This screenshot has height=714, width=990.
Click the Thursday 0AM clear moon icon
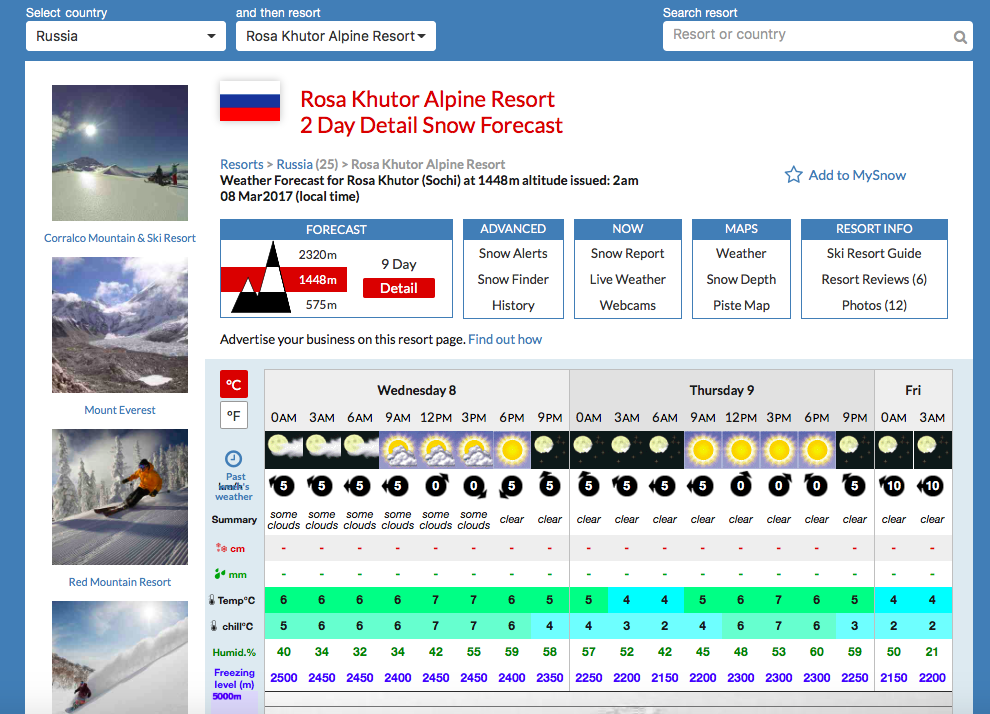[x=588, y=449]
